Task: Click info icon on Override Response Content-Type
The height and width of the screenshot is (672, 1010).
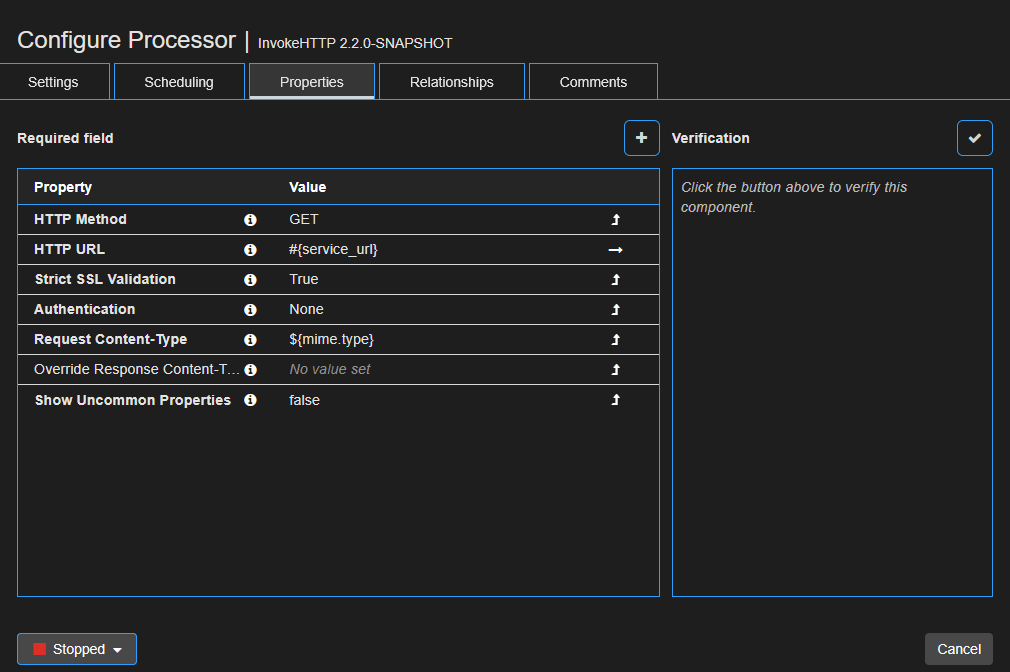Action: 250,369
